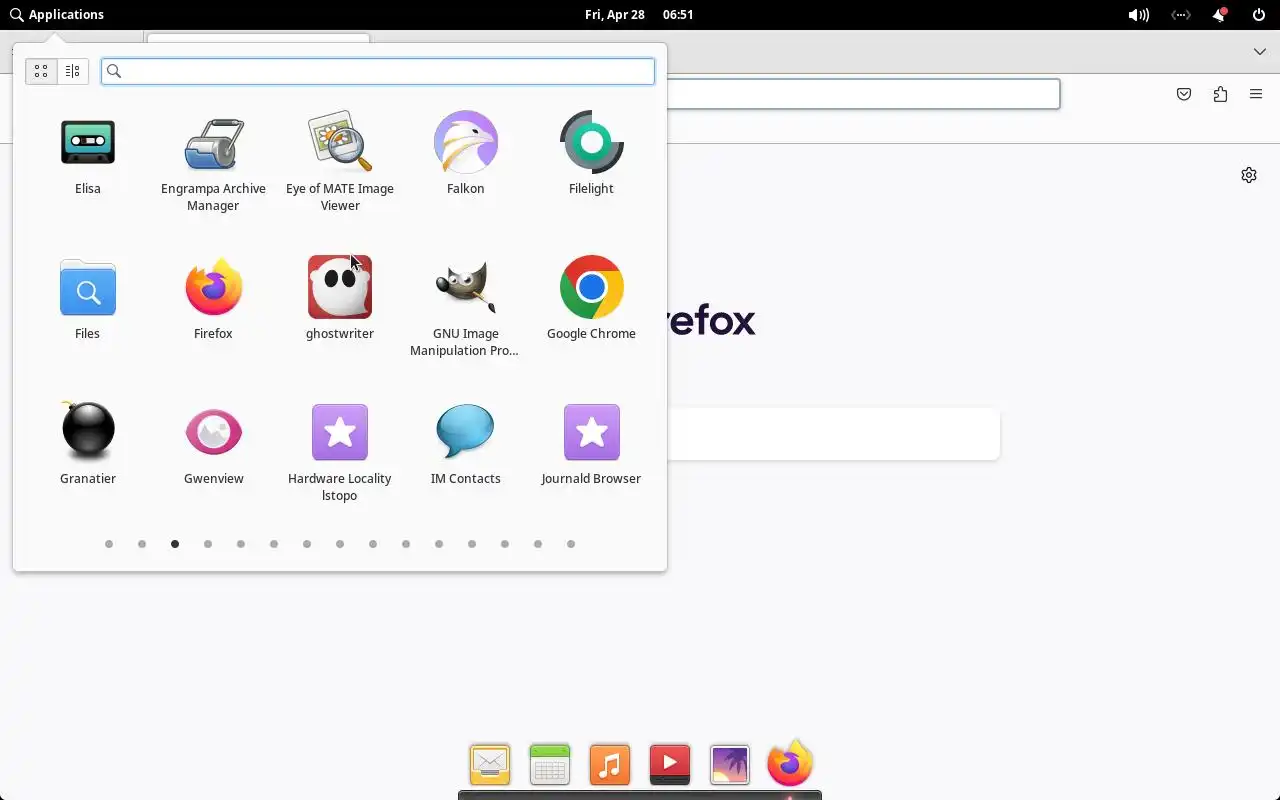Expand Firefox list all tabs chevron
Screen dimensions: 1280x800
1260,52
